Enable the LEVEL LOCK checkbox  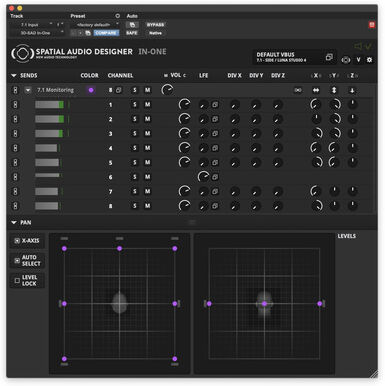coord(17,281)
